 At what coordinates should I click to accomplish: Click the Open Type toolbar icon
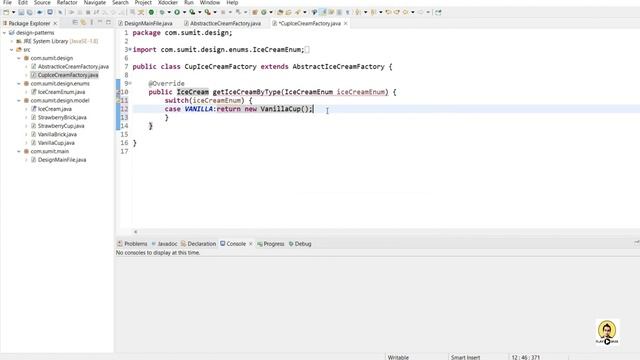(280, 12)
